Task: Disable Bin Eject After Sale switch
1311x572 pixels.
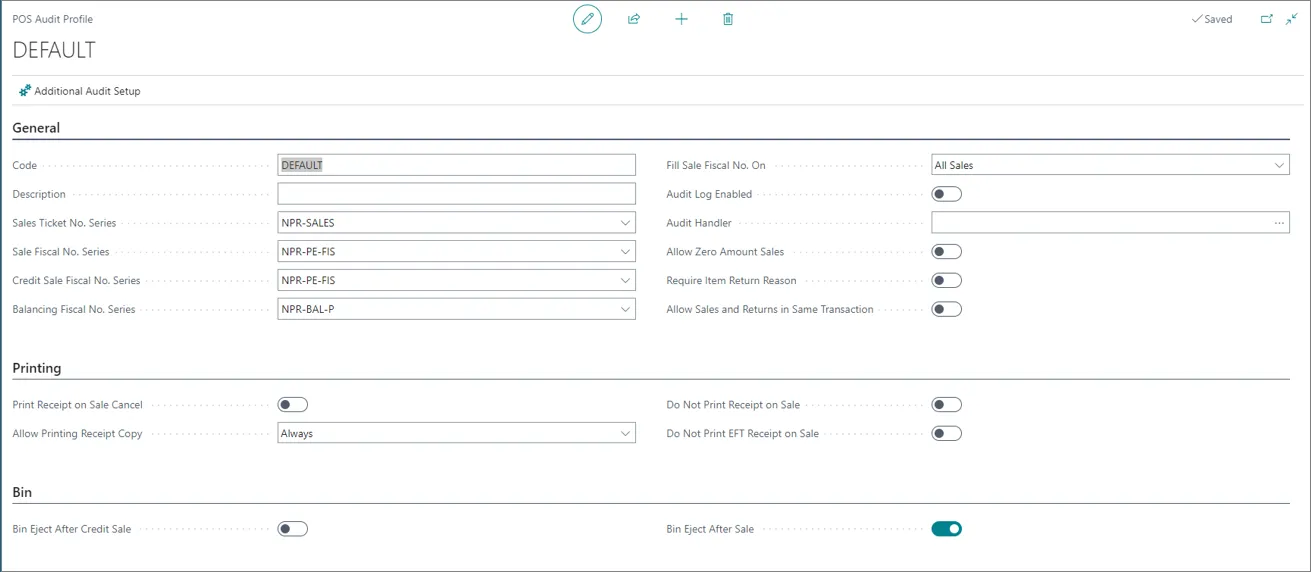Action: click(x=946, y=529)
